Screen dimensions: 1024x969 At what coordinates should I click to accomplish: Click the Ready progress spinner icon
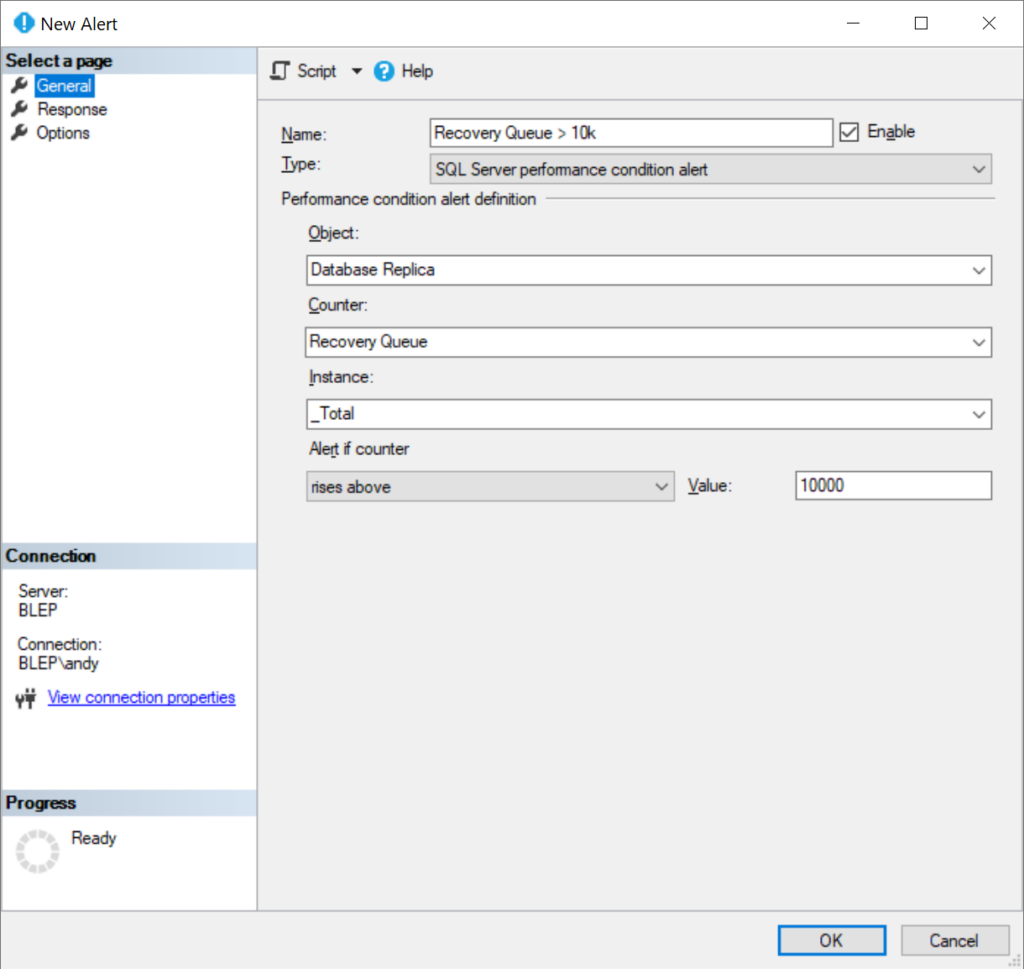tap(36, 851)
